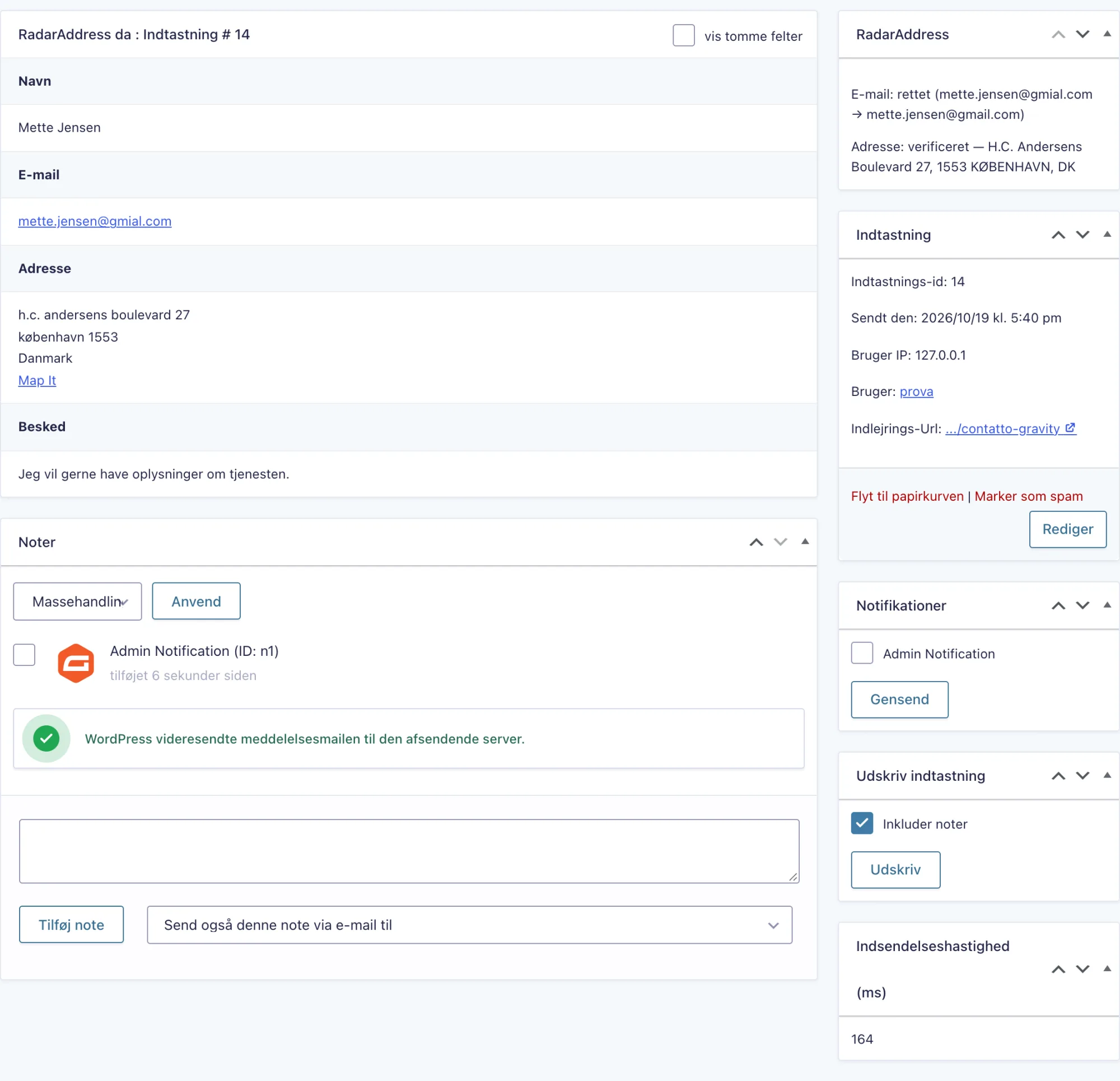
Task: Move RadarAddress panel down arrow
Action: click(x=1082, y=34)
